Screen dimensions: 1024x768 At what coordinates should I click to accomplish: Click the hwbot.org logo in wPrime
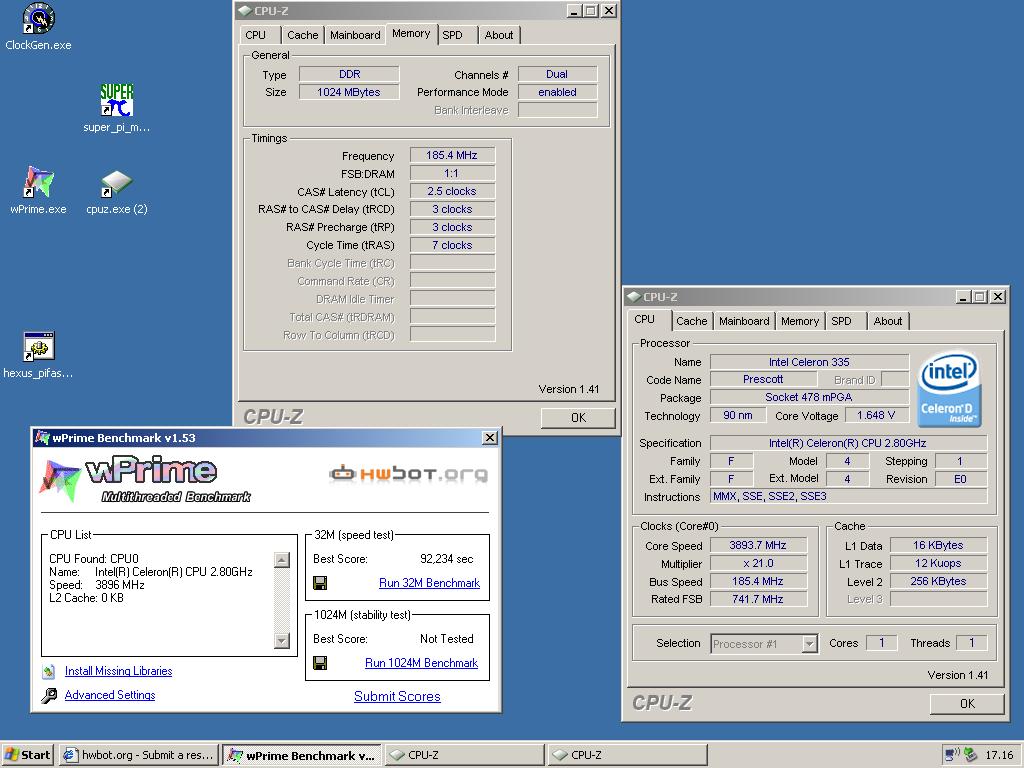408,473
